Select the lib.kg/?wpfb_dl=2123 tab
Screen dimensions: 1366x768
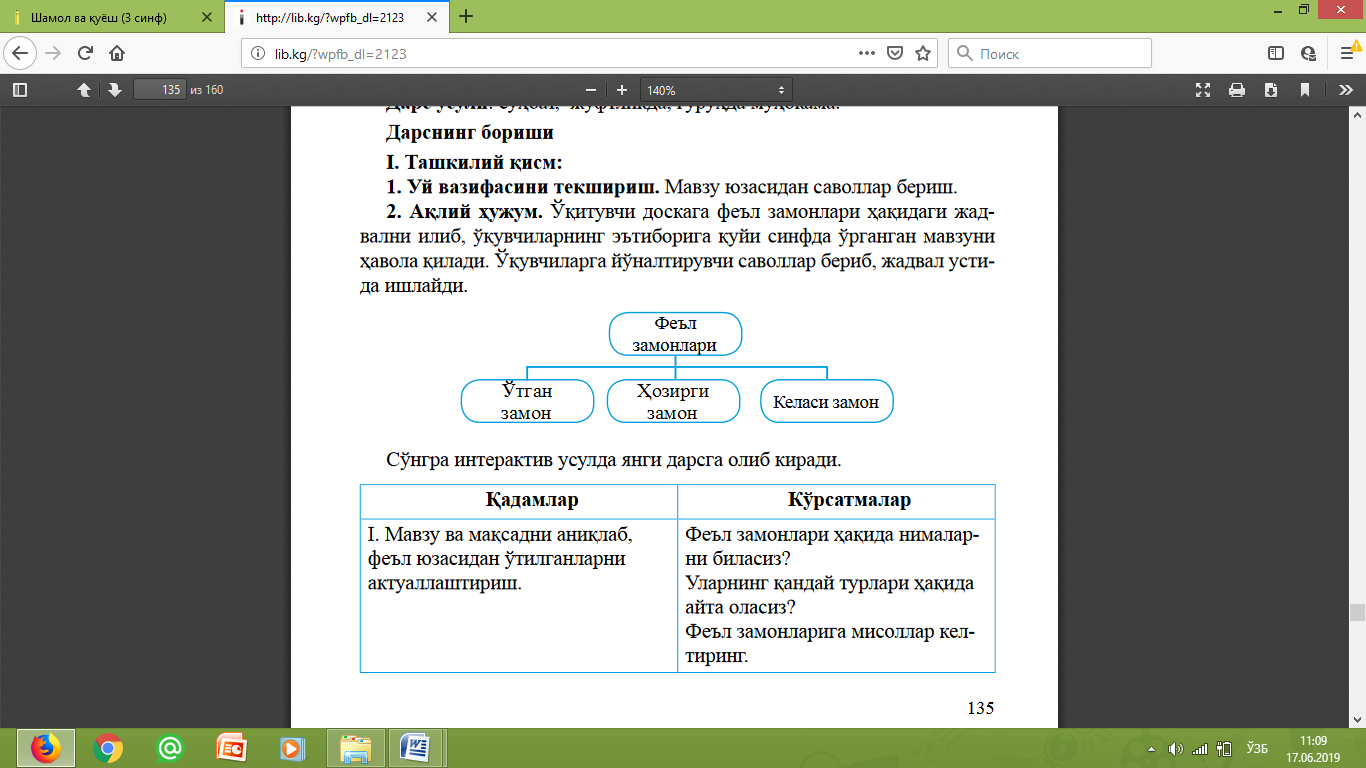coord(336,17)
